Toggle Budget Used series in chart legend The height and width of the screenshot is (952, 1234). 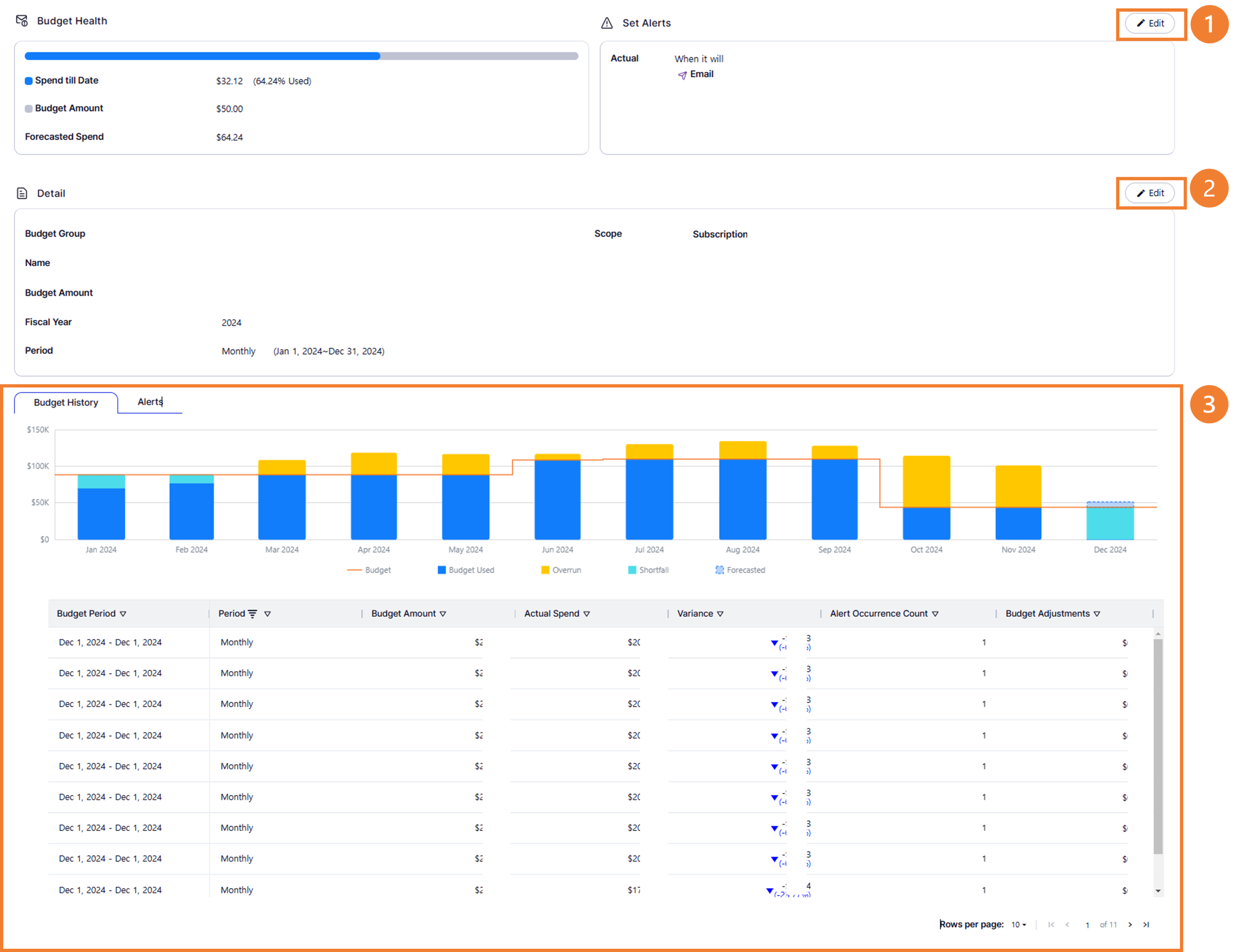465,570
